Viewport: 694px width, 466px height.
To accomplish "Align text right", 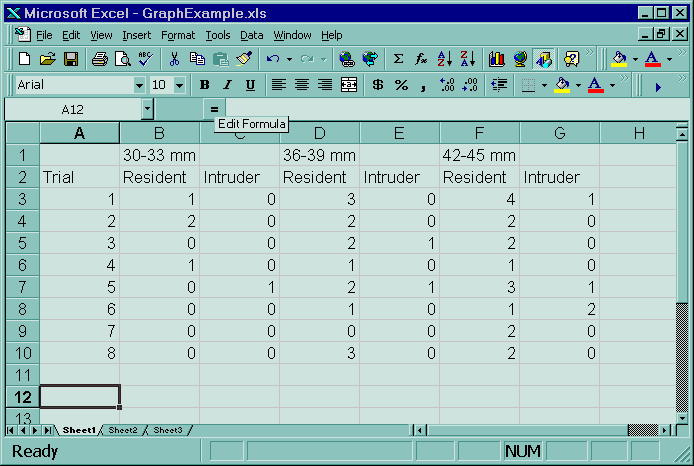I will 325,85.
